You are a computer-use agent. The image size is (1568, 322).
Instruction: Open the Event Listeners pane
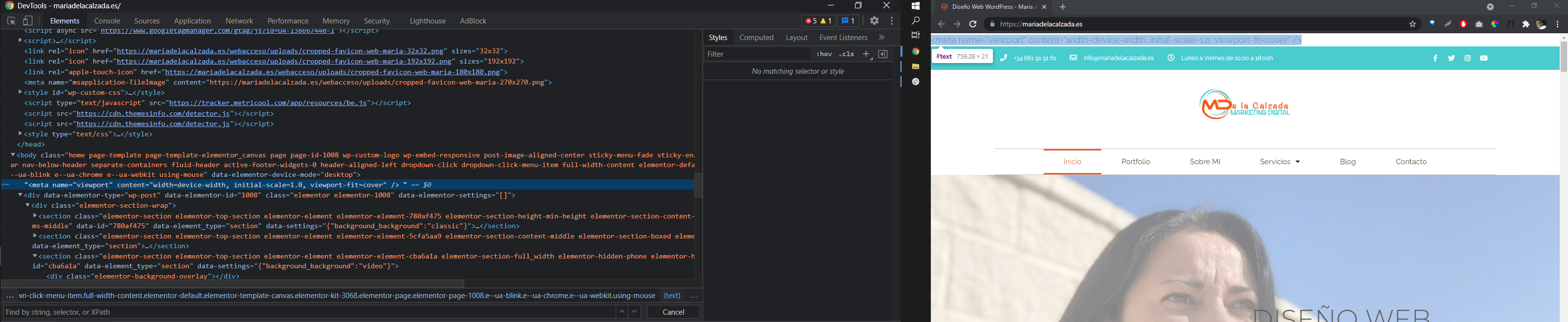coord(843,38)
